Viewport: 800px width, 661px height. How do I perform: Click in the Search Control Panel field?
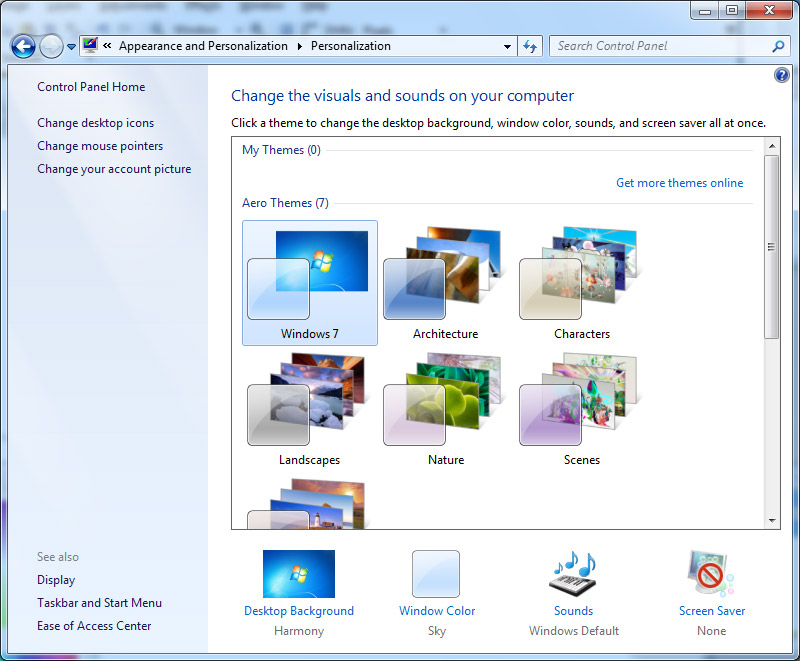click(x=660, y=46)
